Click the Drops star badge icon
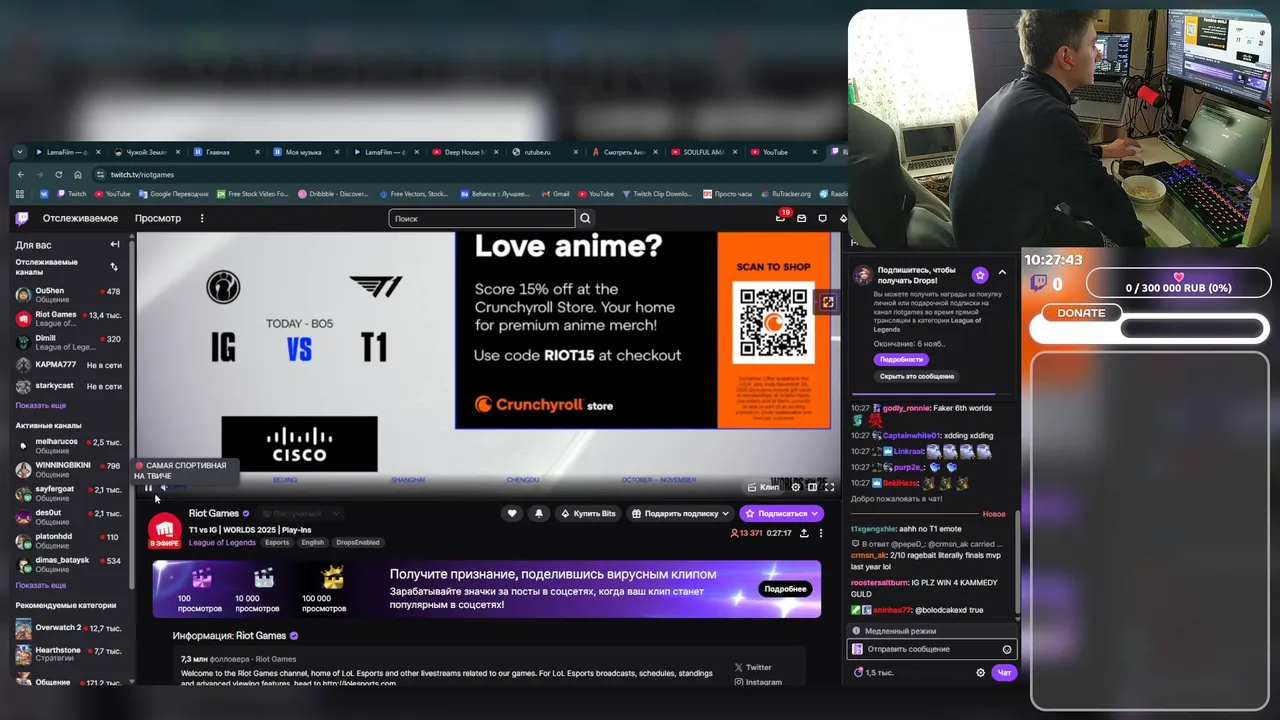Image resolution: width=1280 pixels, height=720 pixels. tap(980, 274)
